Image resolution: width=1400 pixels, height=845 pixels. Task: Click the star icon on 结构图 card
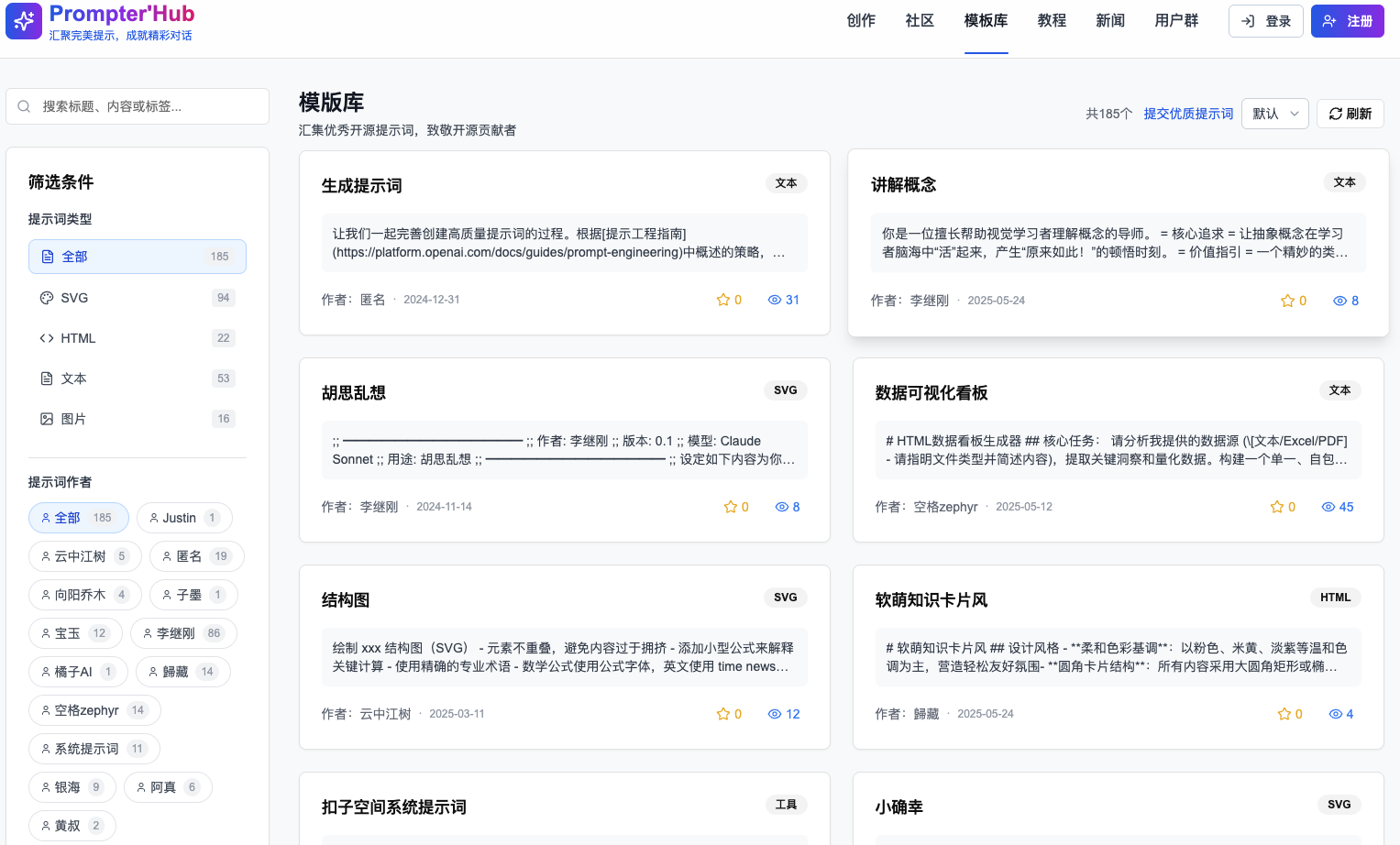[722, 714]
